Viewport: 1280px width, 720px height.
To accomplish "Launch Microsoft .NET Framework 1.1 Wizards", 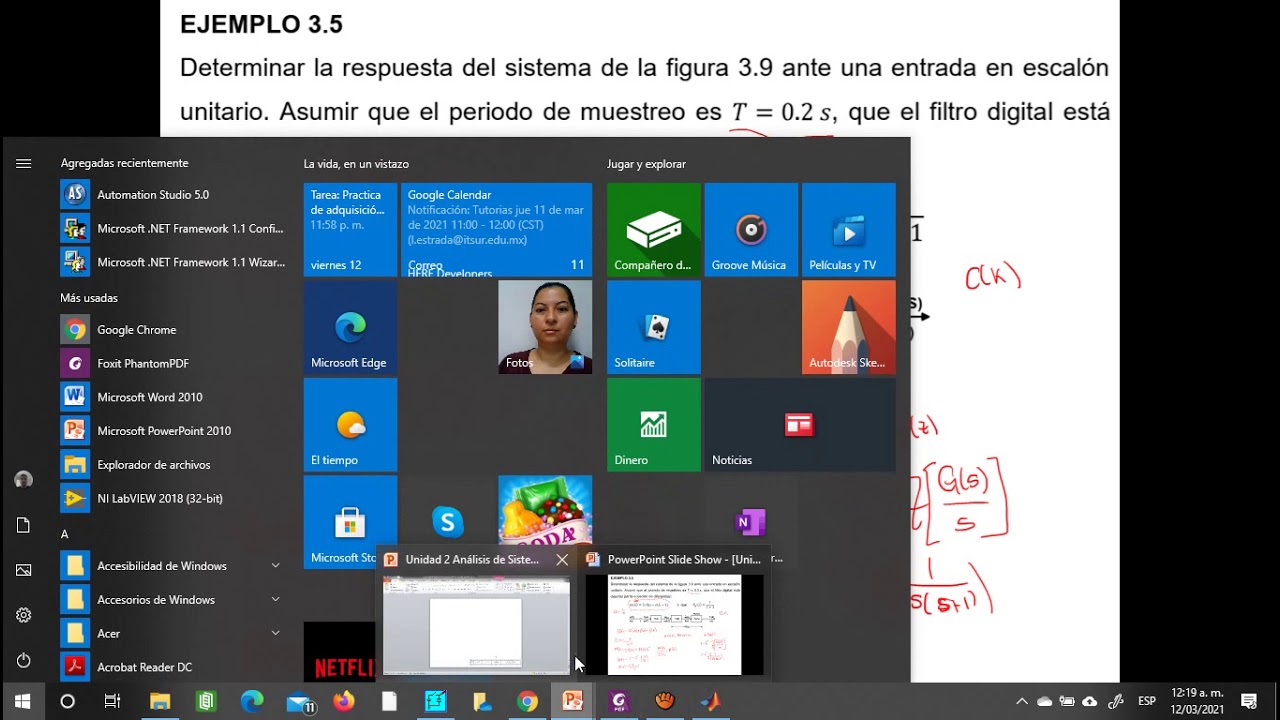I will pos(172,262).
